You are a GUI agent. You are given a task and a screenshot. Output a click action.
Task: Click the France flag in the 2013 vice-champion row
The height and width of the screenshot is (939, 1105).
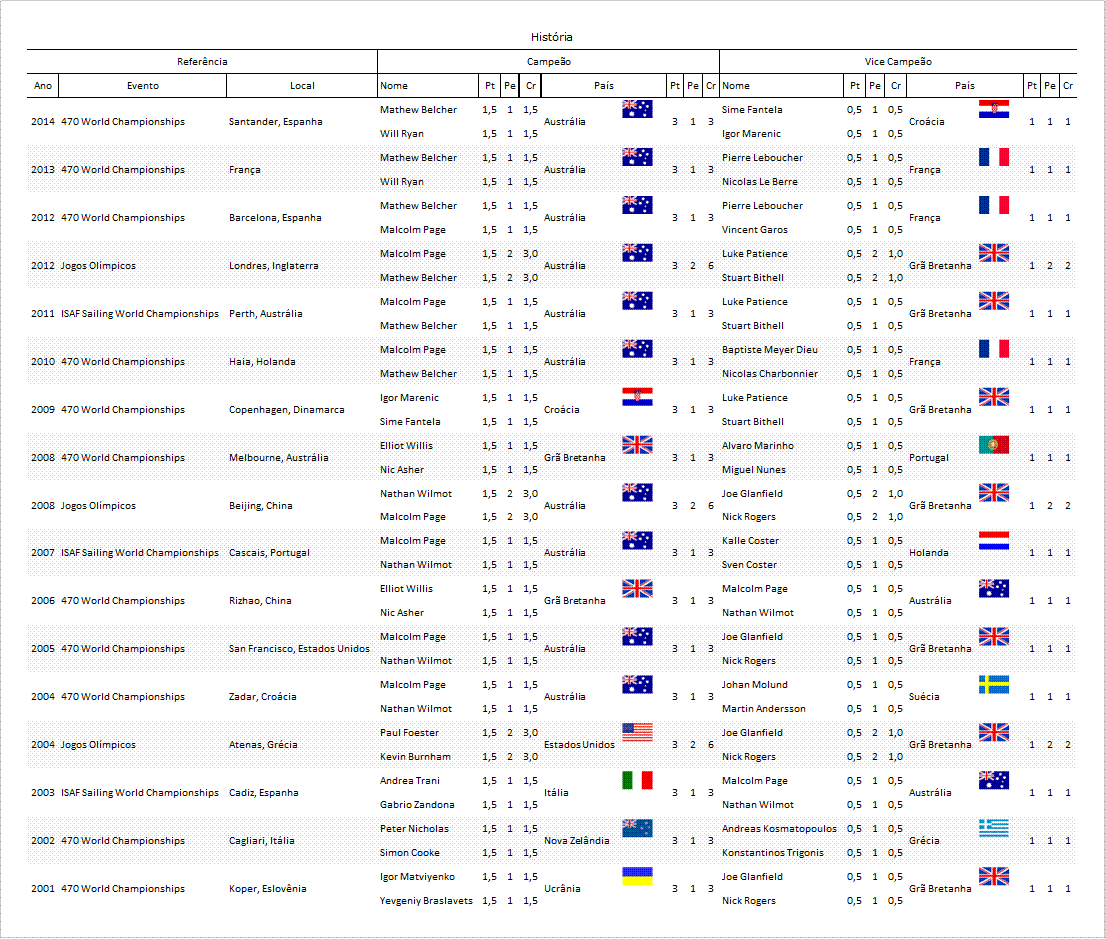pyautogui.click(x=994, y=156)
